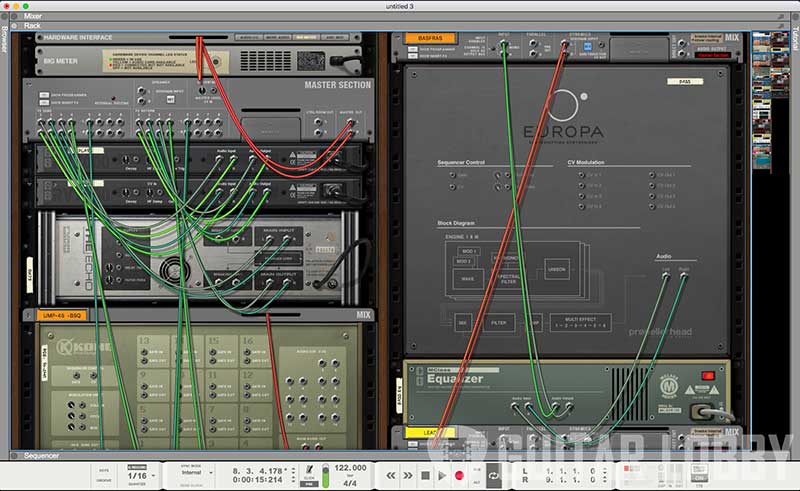Start playback with the Play button
Screen dimensions: 800x491
[x=442, y=476]
